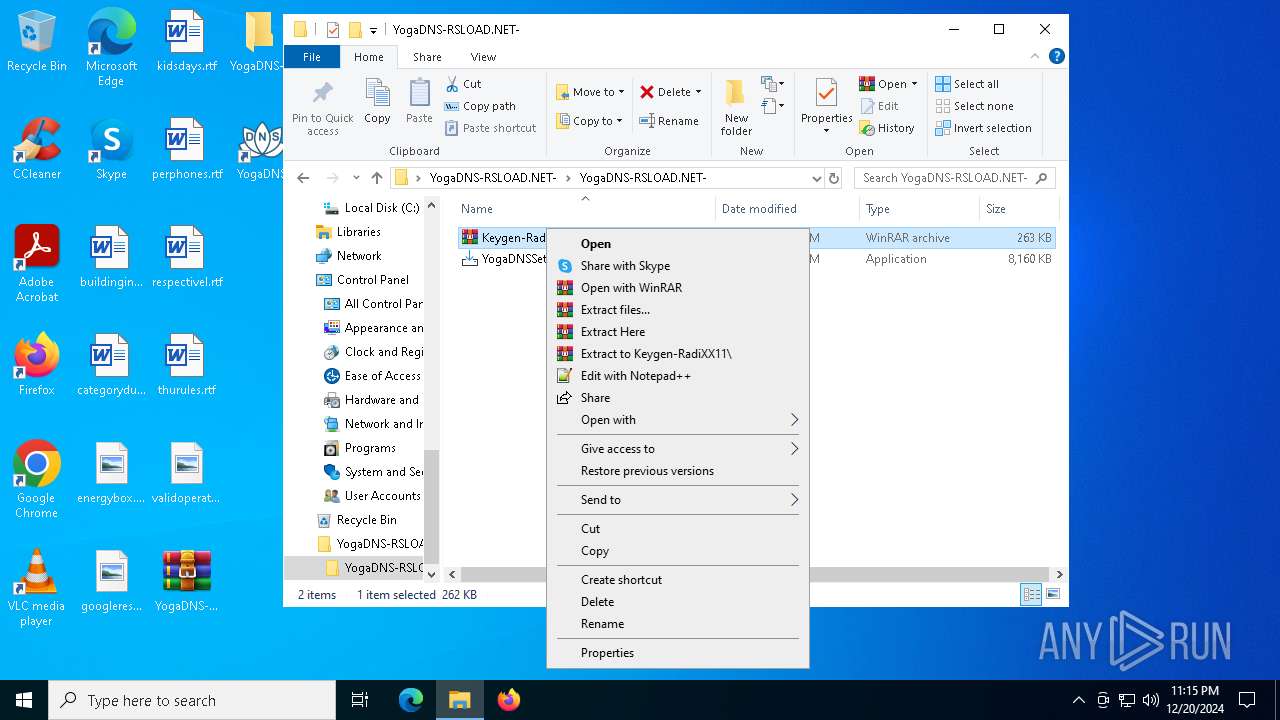Choose Open with WinRAR

tap(678, 288)
